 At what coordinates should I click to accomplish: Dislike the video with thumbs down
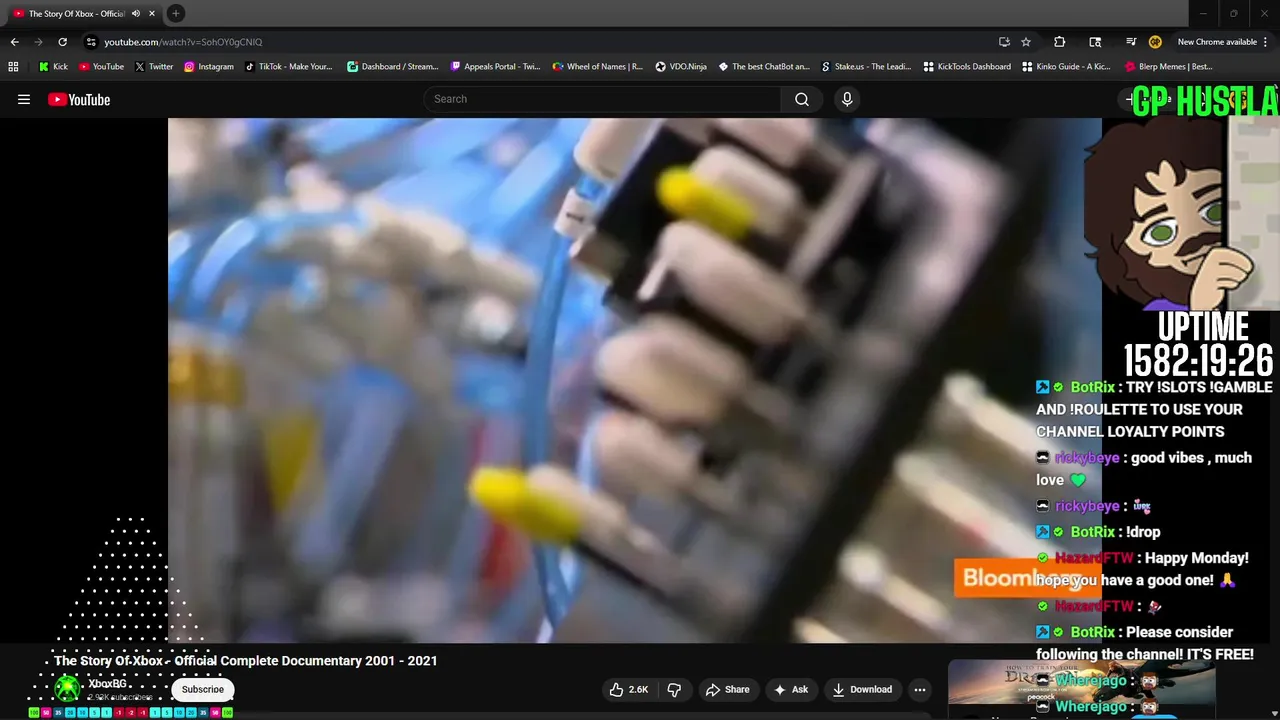point(675,689)
